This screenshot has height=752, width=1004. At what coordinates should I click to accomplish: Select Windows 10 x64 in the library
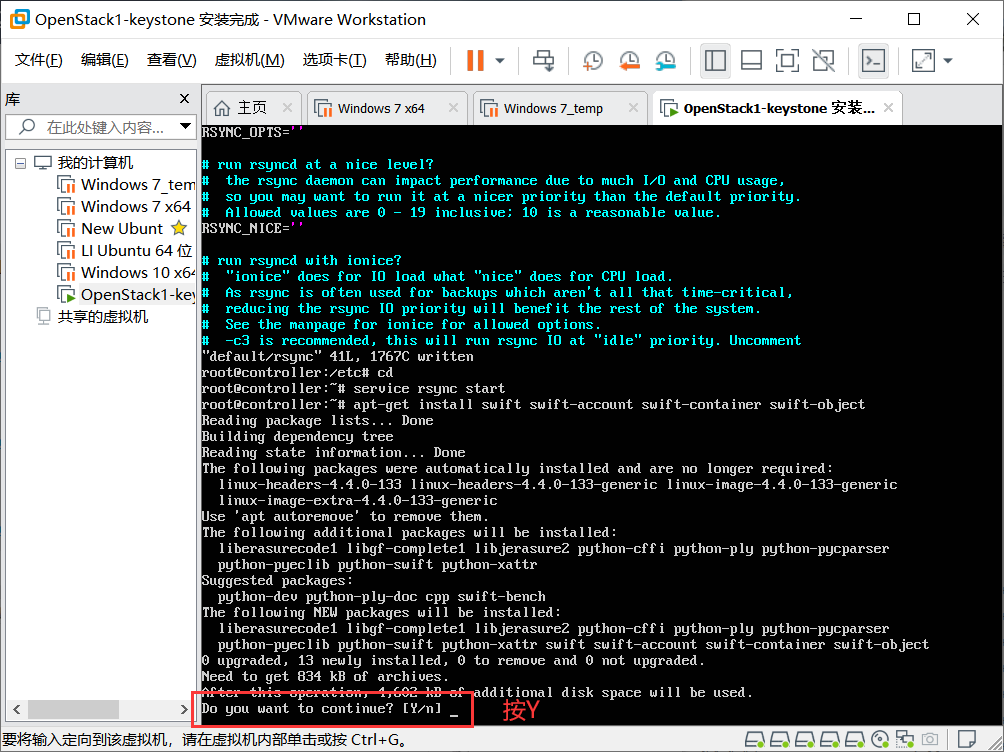(138, 272)
